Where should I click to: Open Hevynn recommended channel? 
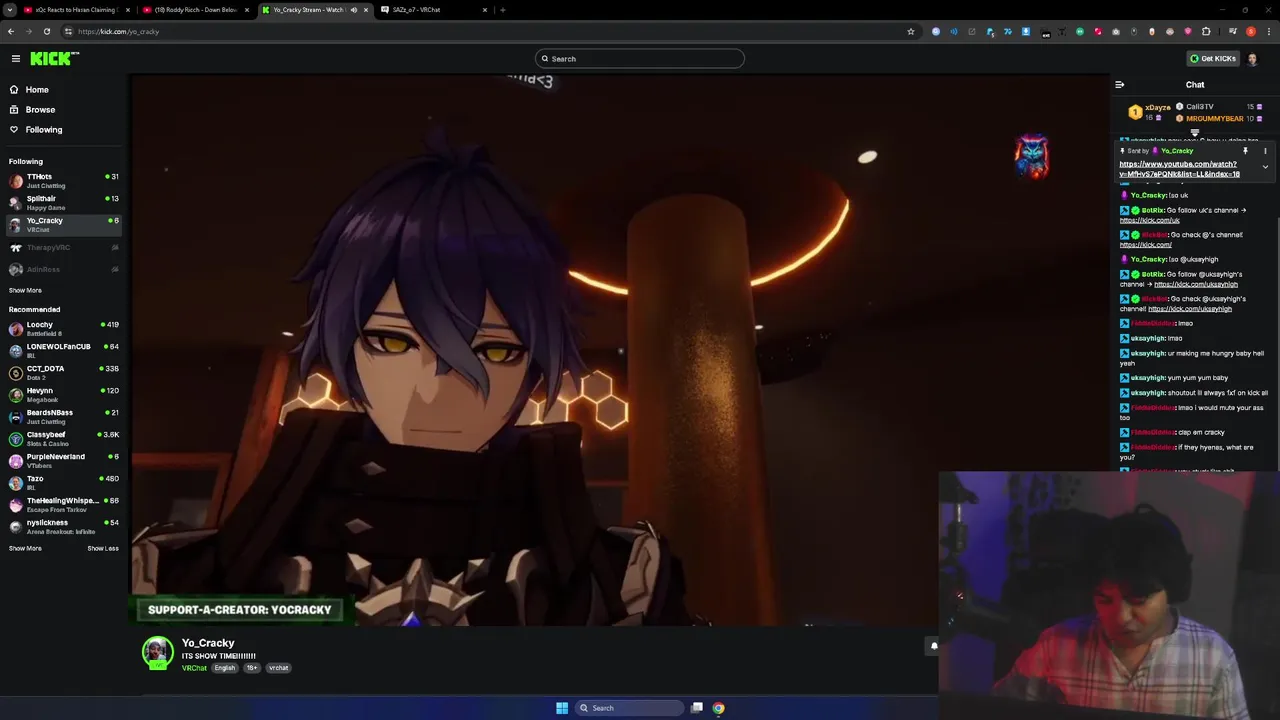pyautogui.click(x=63, y=395)
